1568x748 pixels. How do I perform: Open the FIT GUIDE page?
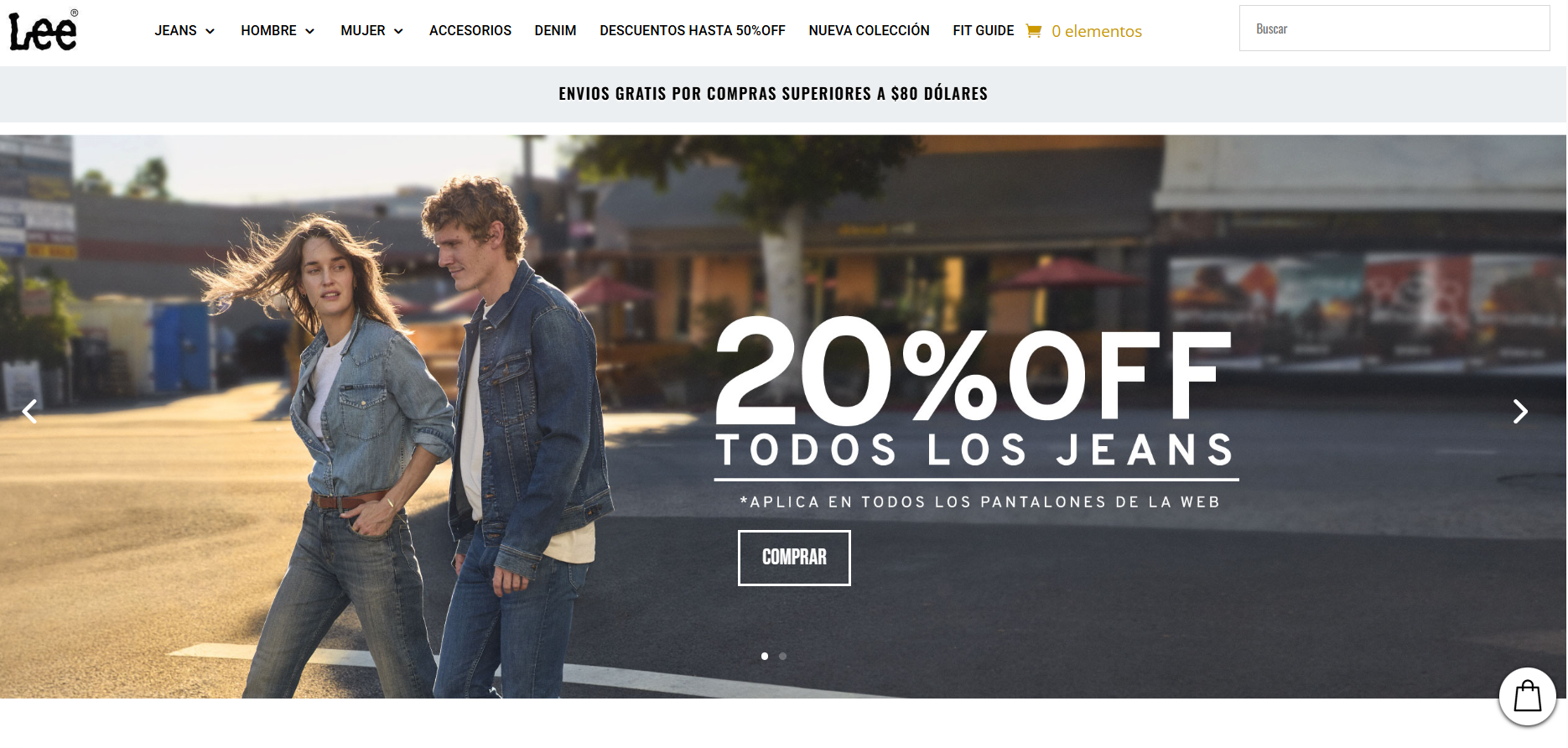[983, 31]
